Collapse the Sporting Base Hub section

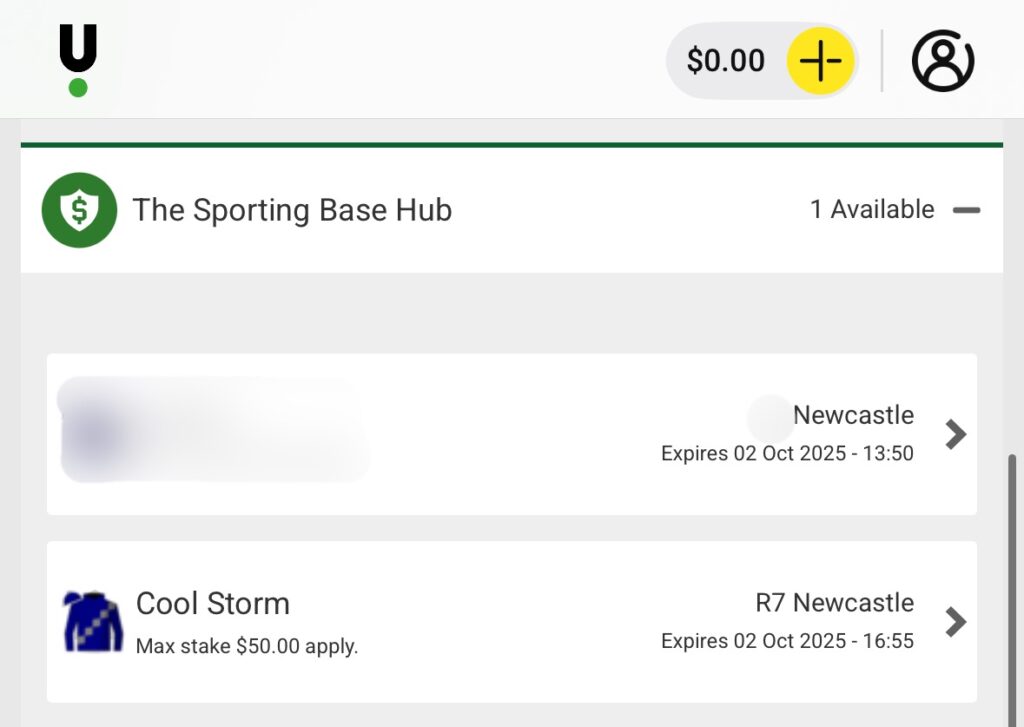coord(966,210)
